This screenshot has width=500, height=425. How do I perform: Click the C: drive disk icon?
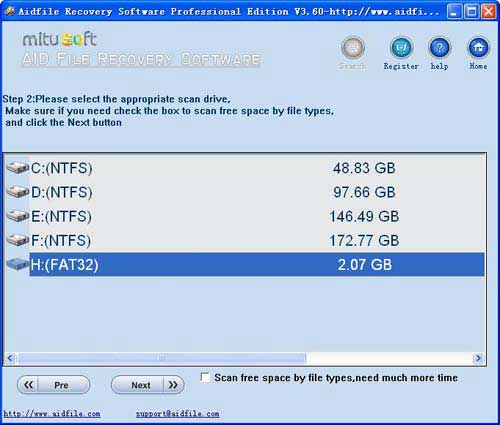point(18,167)
